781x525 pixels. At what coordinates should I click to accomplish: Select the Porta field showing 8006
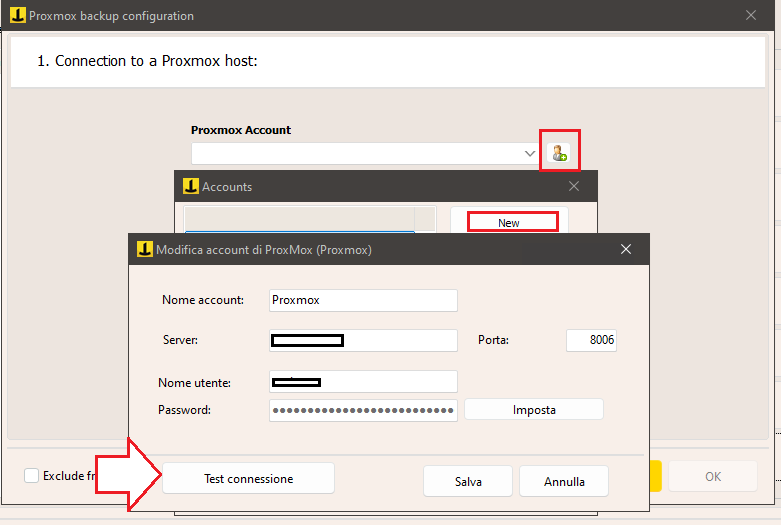tap(591, 340)
